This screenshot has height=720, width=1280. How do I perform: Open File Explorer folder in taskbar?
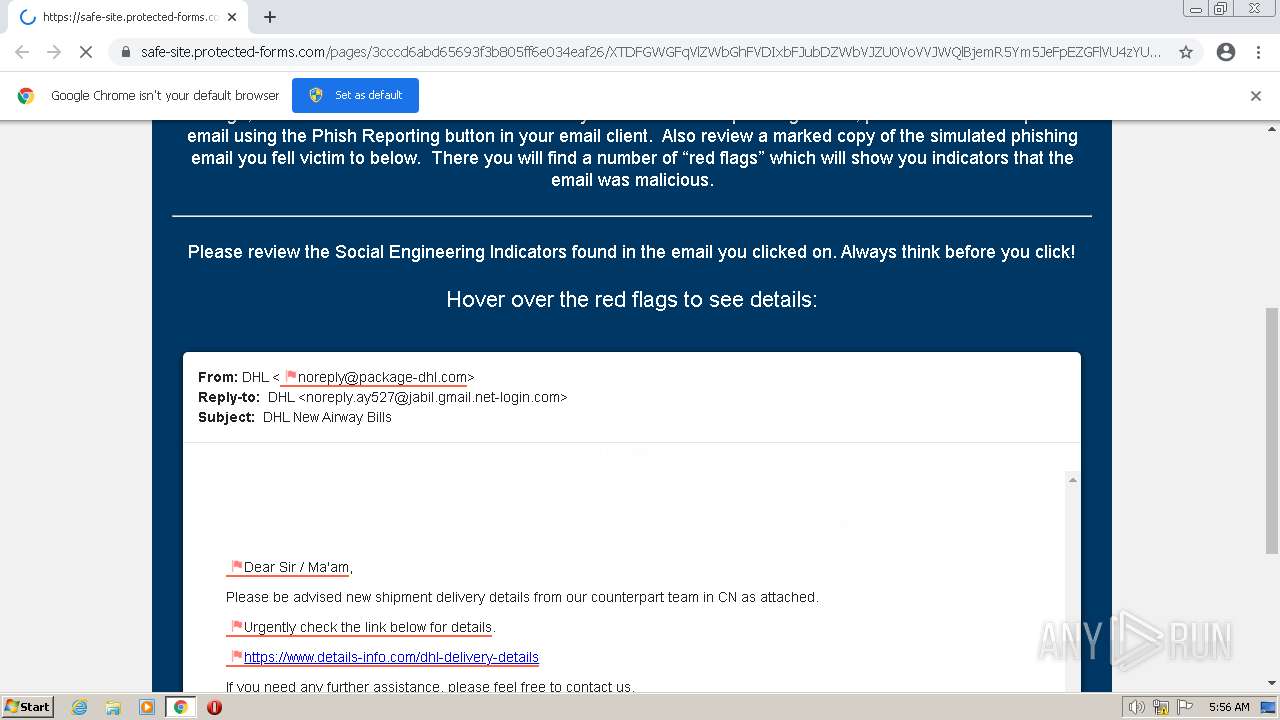click(x=113, y=707)
